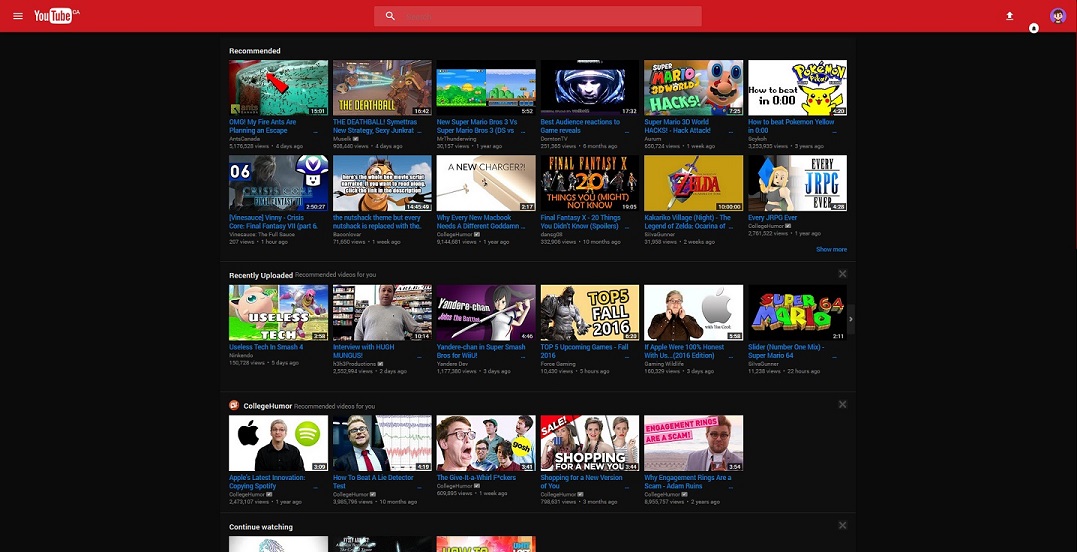Open the Every JRPG Ever thumbnail

(x=797, y=183)
